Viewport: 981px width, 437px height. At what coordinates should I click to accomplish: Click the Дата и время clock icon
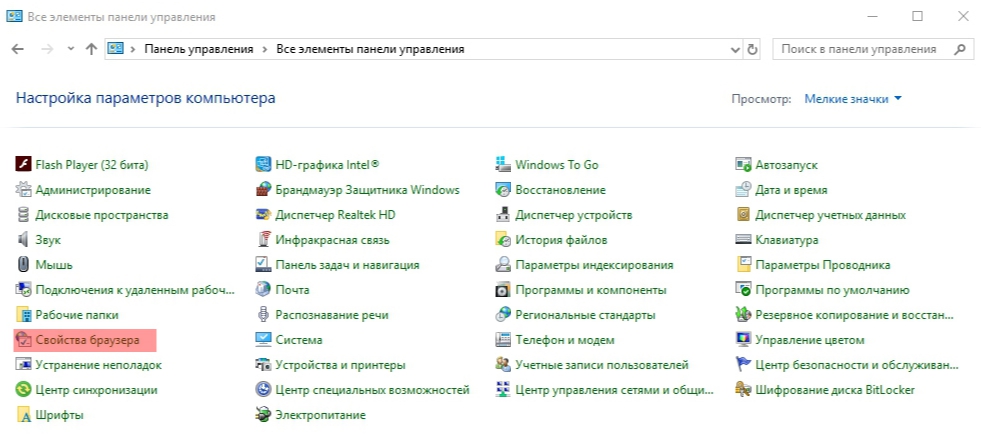743,190
